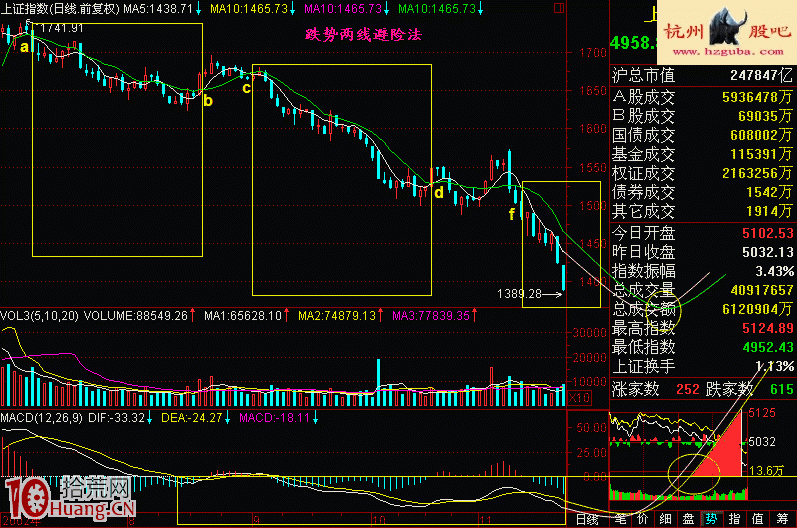The width and height of the screenshot is (797, 528).
Task: Click the yellow MA10 indicator label
Action: click(x=246, y=8)
